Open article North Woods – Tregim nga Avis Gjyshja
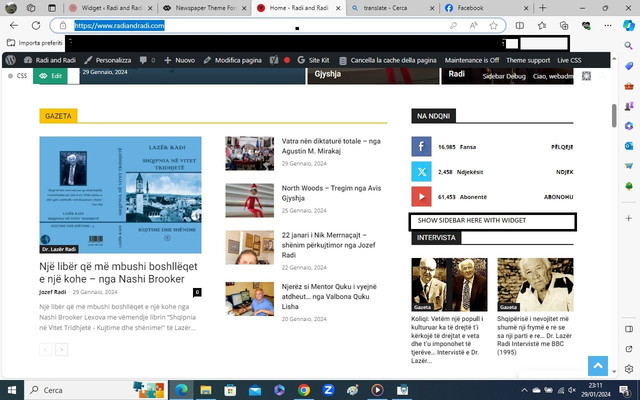Viewport: 640px width, 400px height. click(x=331, y=193)
